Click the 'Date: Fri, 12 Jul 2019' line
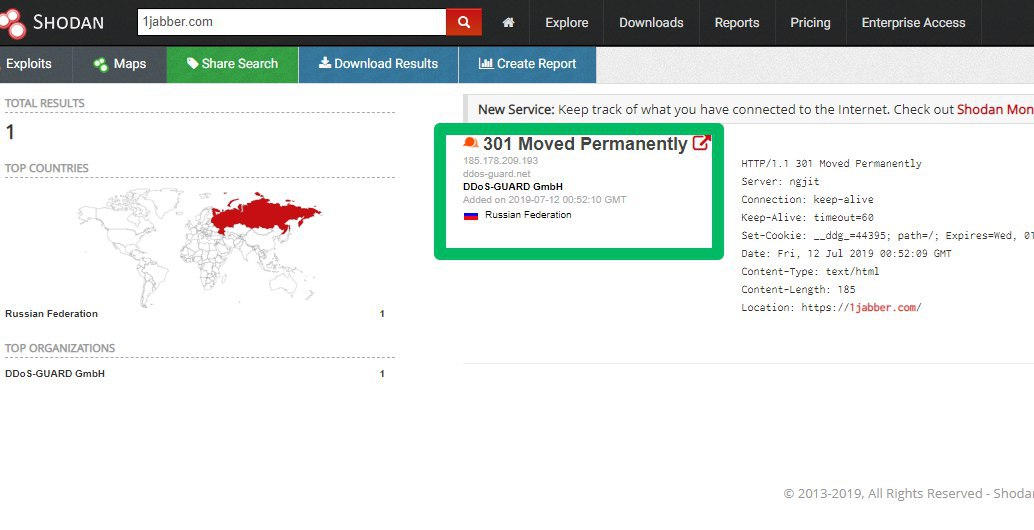 tap(846, 253)
